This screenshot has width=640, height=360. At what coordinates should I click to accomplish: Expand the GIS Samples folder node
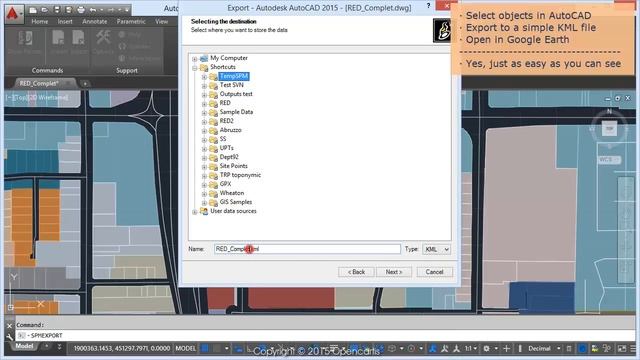point(204,203)
